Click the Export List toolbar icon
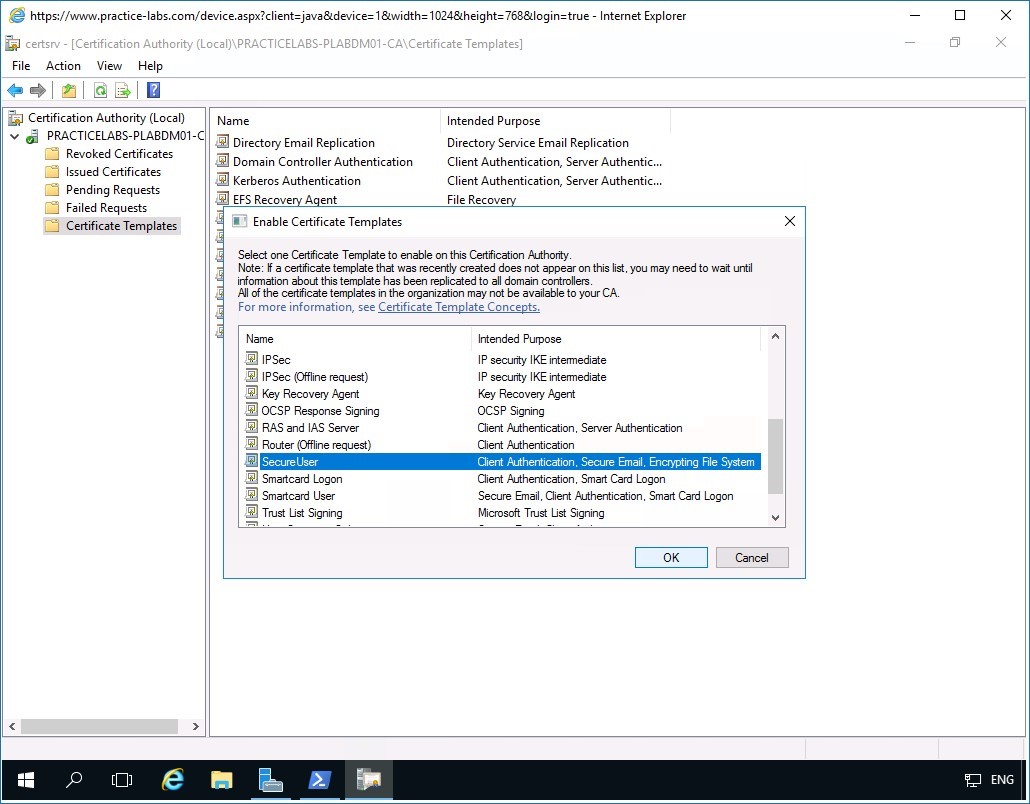The image size is (1030, 804). (x=123, y=91)
